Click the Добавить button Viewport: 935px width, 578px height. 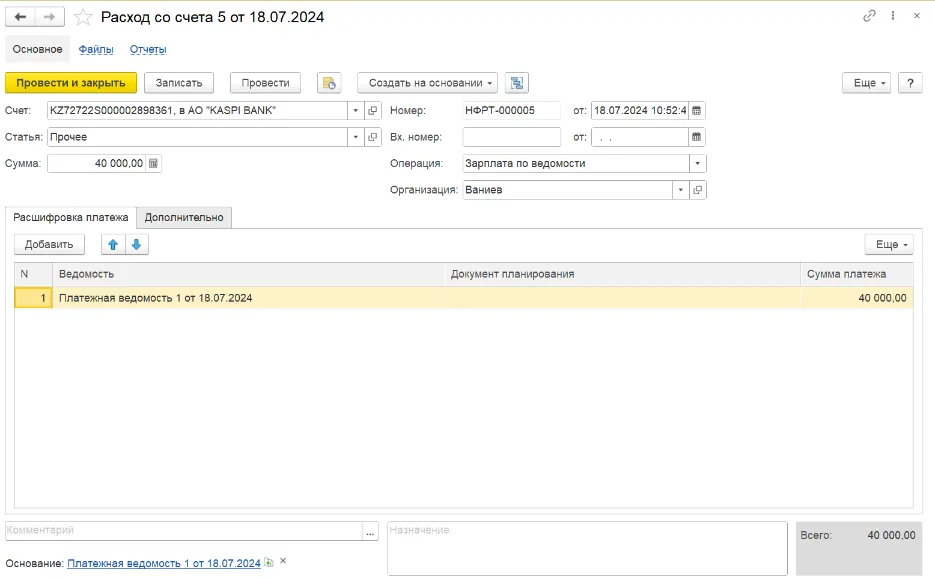tap(49, 245)
